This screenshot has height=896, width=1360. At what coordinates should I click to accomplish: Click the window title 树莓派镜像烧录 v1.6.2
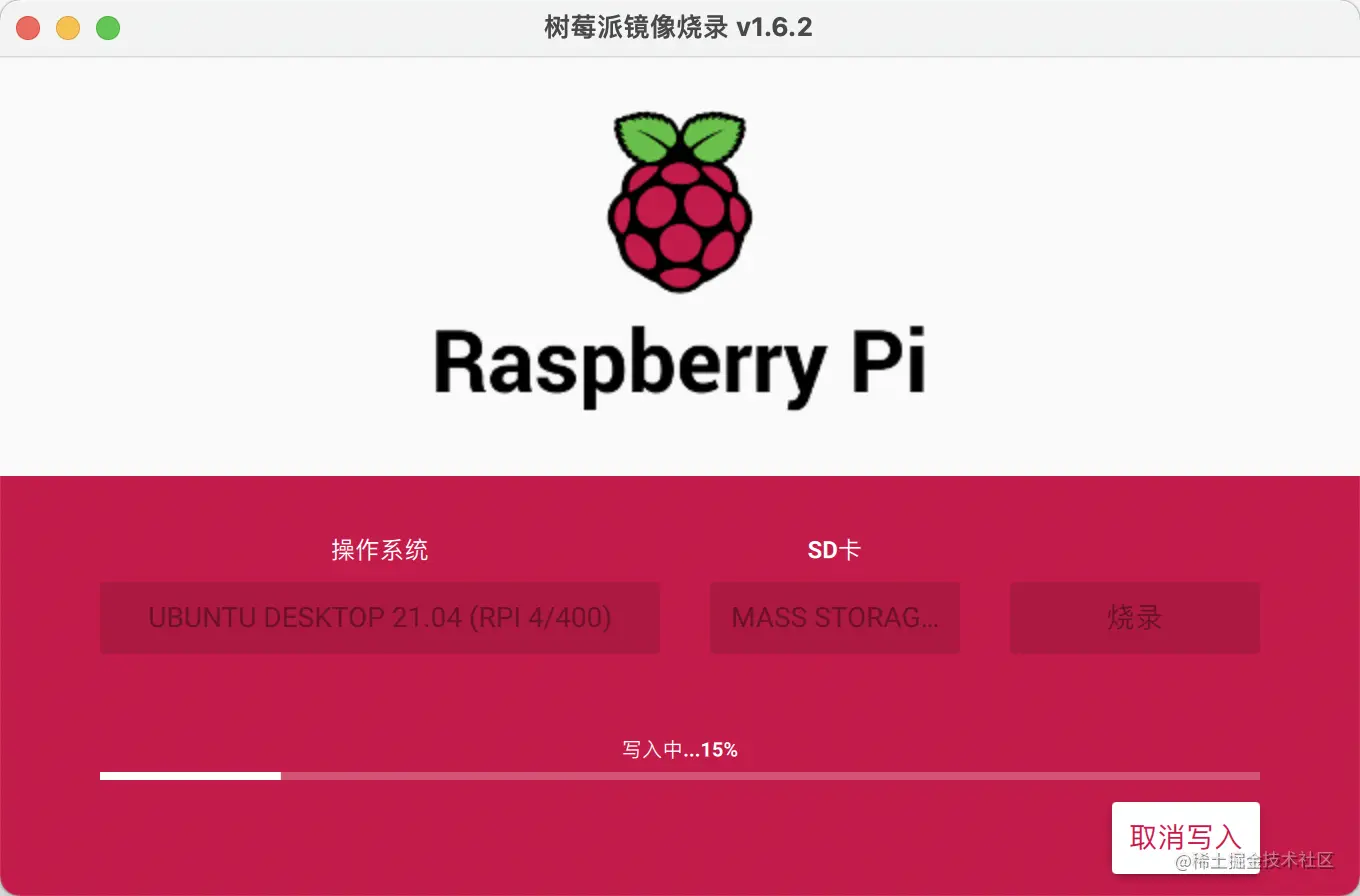[x=678, y=28]
